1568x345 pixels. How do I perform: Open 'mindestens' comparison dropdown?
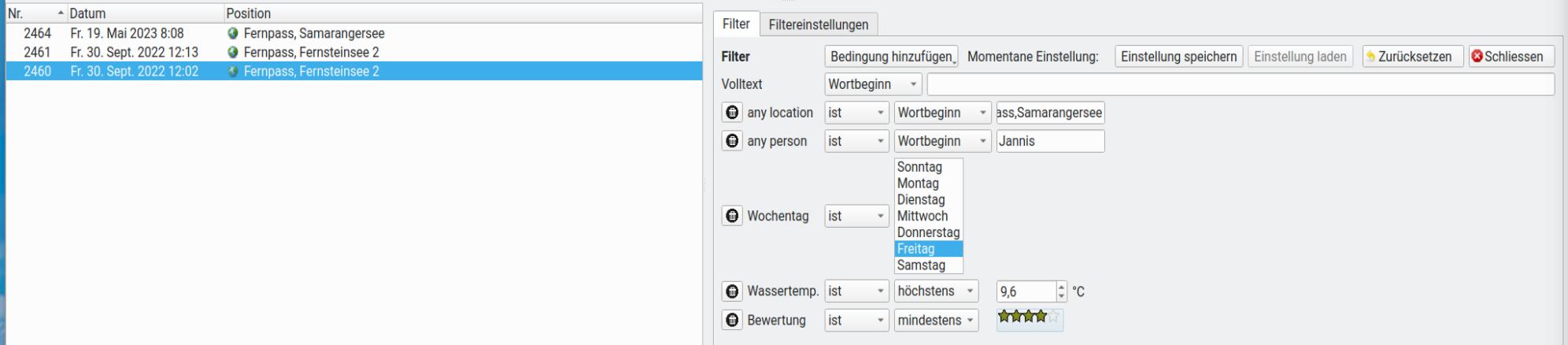coord(936,320)
